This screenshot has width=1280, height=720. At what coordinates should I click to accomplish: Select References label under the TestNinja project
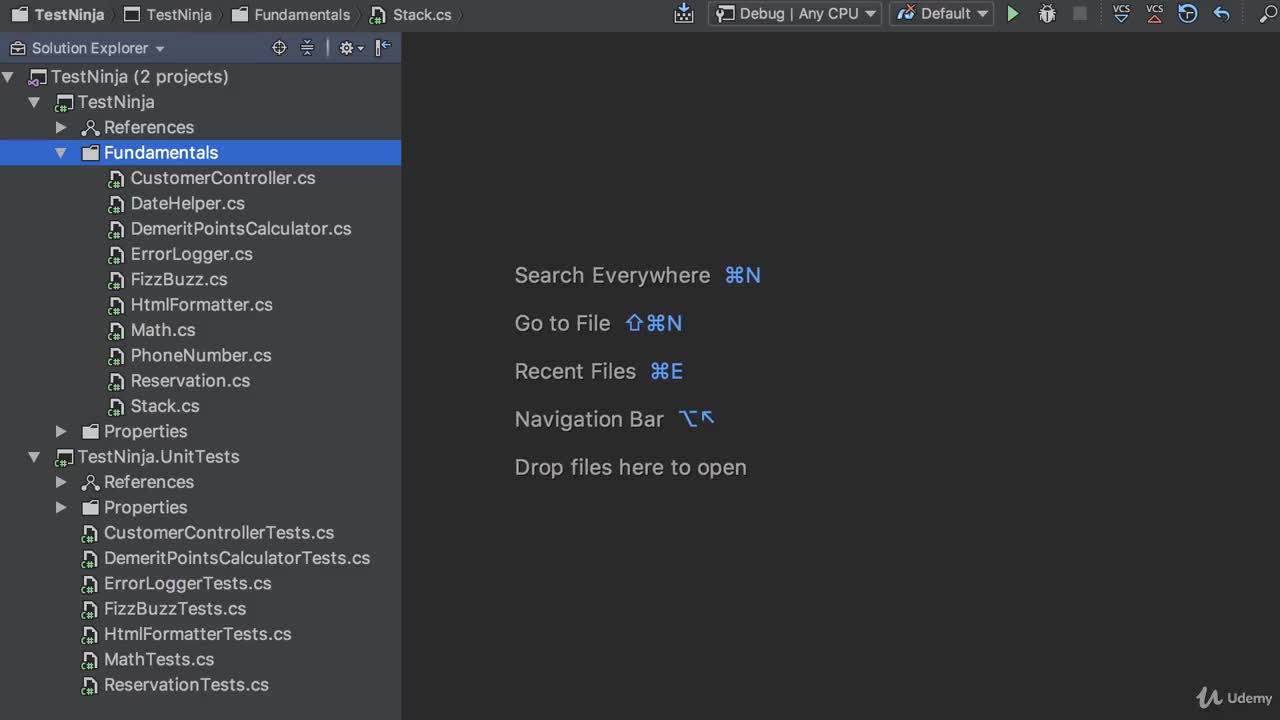[x=149, y=127]
